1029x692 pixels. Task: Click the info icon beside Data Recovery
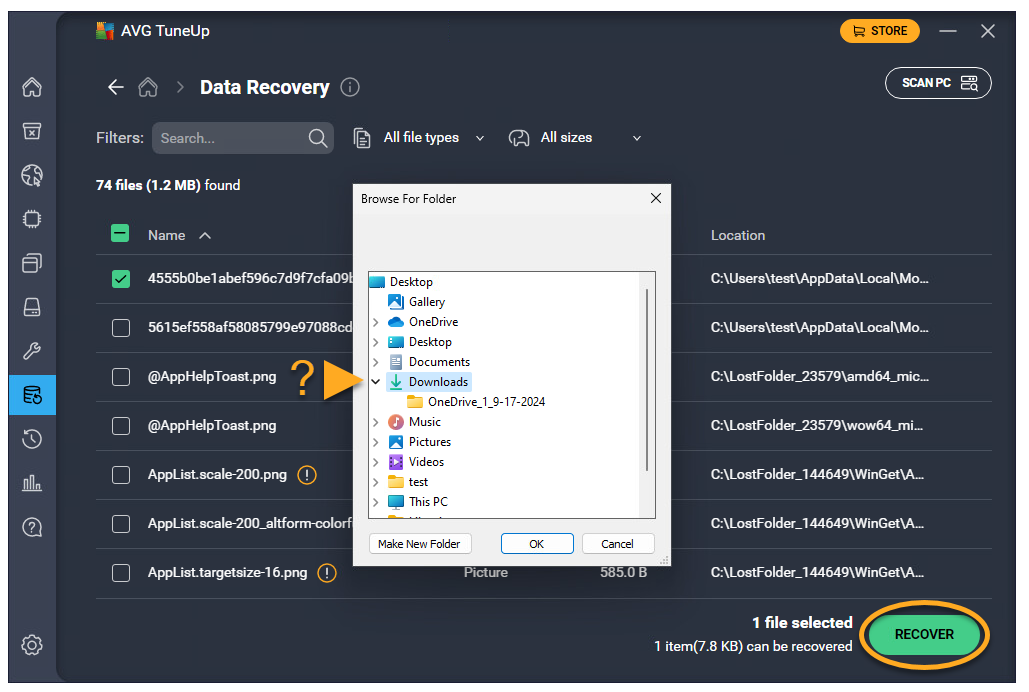349,87
